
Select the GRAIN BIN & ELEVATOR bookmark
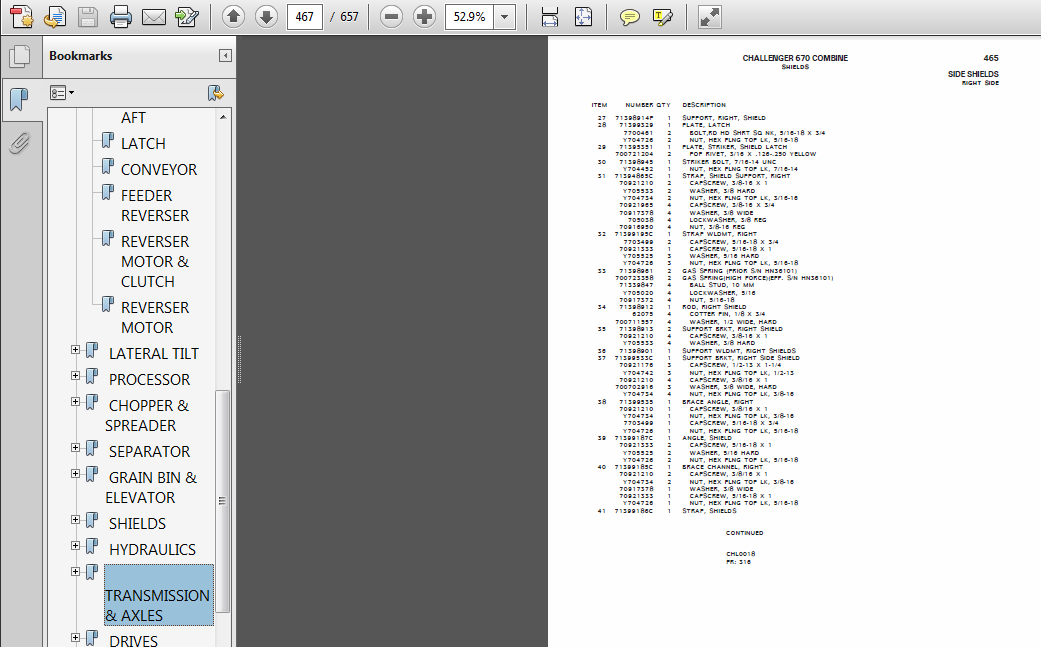[x=151, y=488]
